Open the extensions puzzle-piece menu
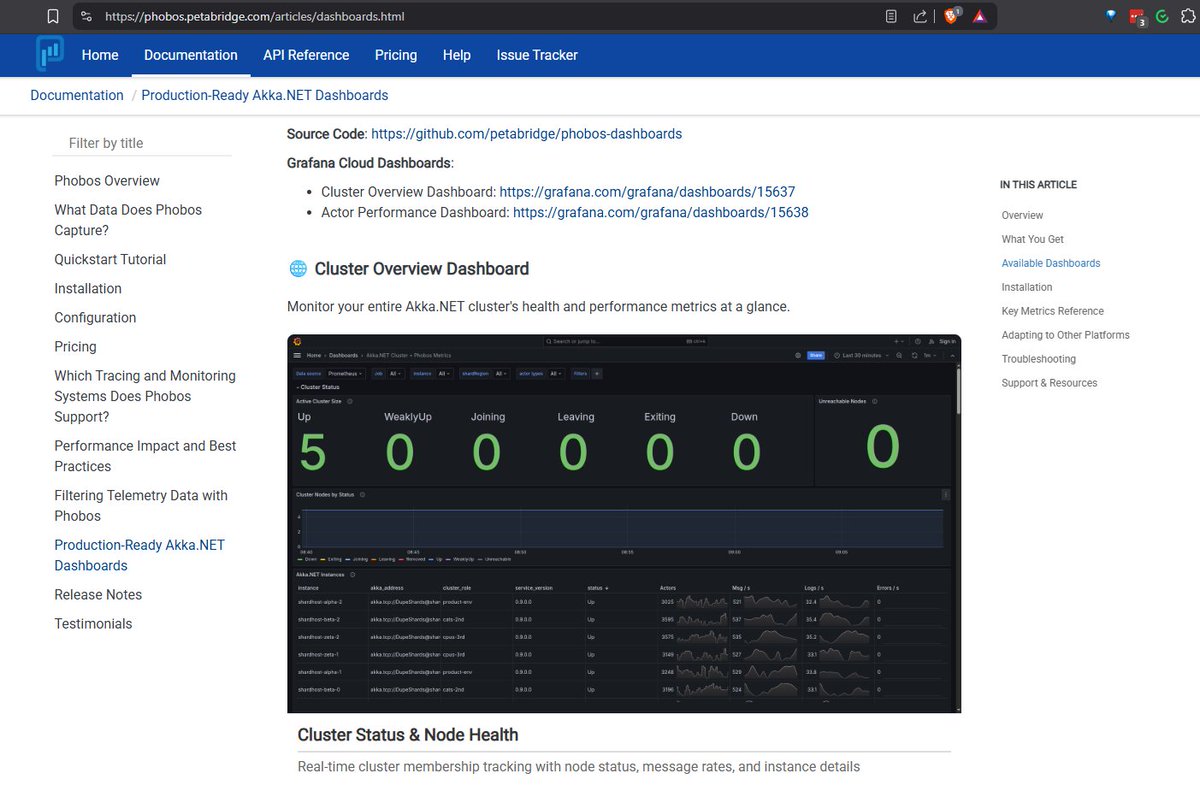The width and height of the screenshot is (1200, 797). [x=1187, y=16]
